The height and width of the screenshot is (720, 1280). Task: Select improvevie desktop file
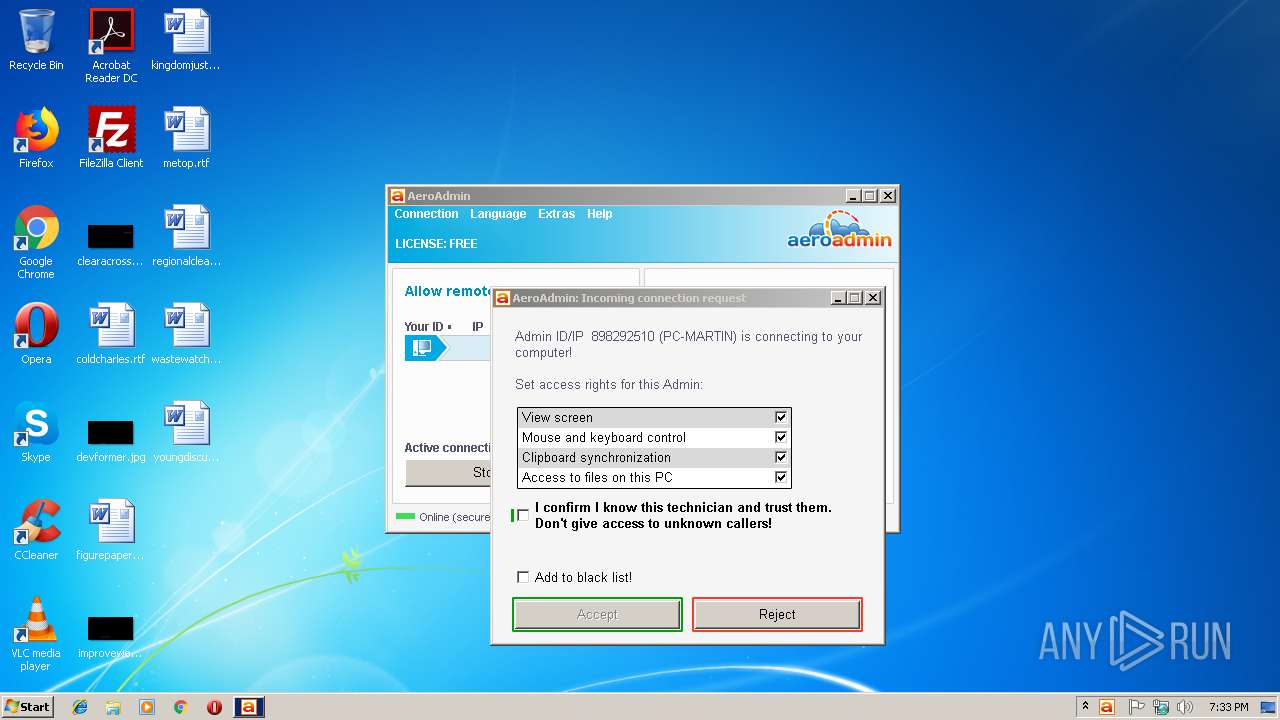(x=111, y=636)
